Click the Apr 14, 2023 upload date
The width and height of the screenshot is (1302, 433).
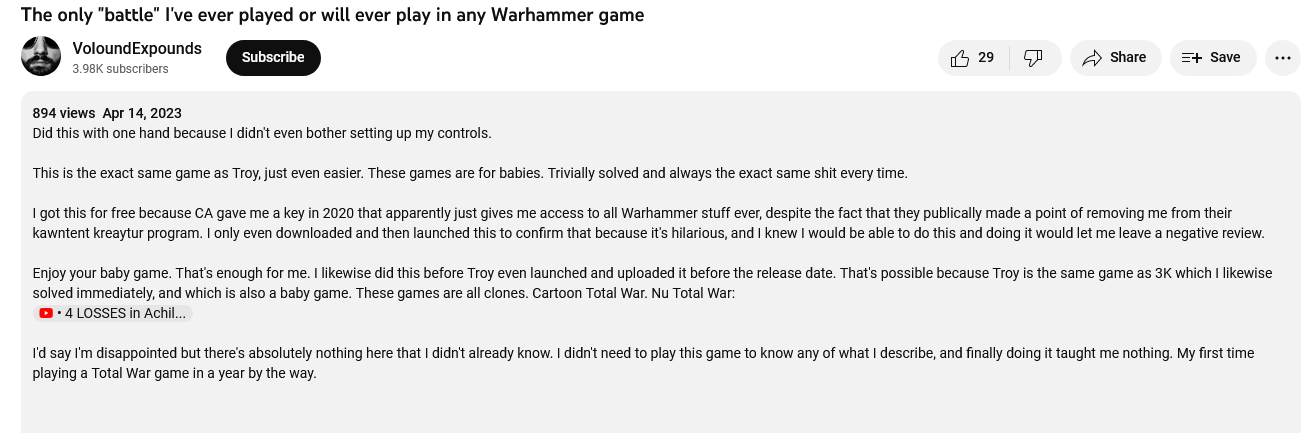point(142,113)
